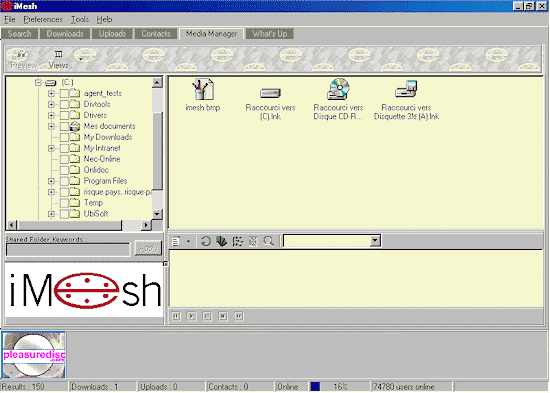Image resolution: width=550 pixels, height=393 pixels.
Task: Expand the agent_tests tree node
Action: 51,94
